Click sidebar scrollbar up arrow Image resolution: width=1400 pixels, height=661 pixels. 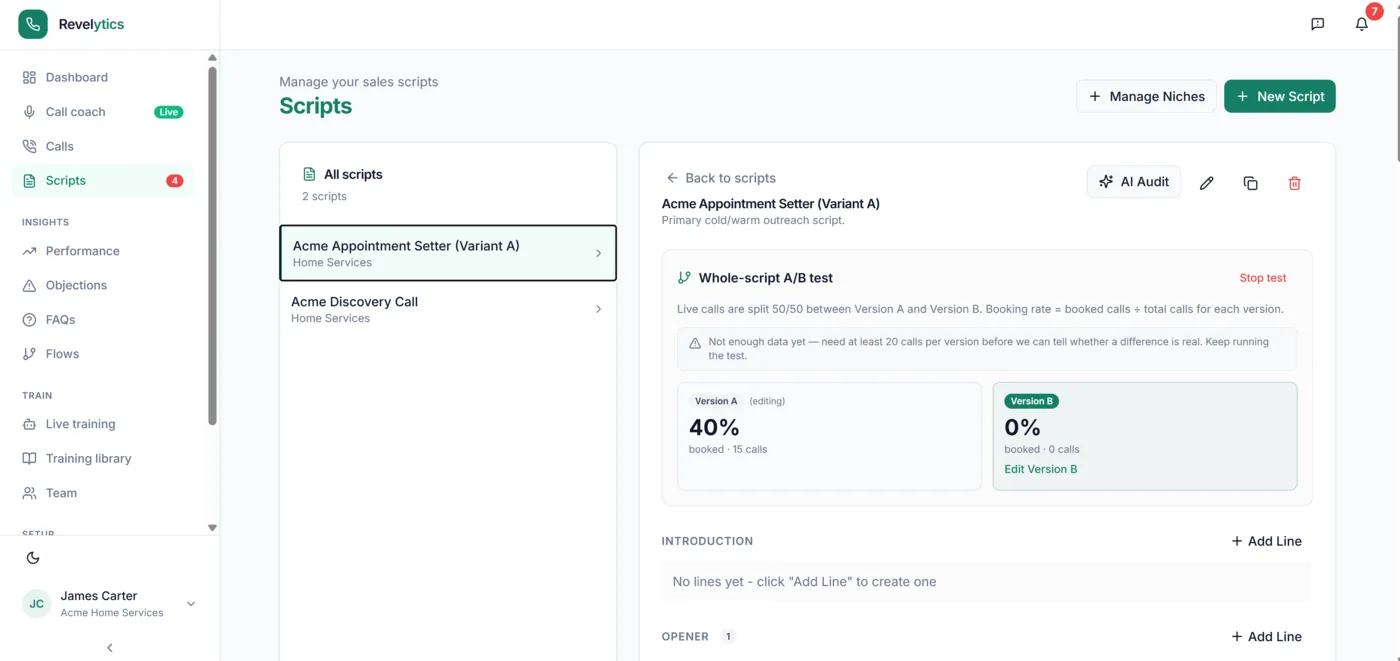212,58
